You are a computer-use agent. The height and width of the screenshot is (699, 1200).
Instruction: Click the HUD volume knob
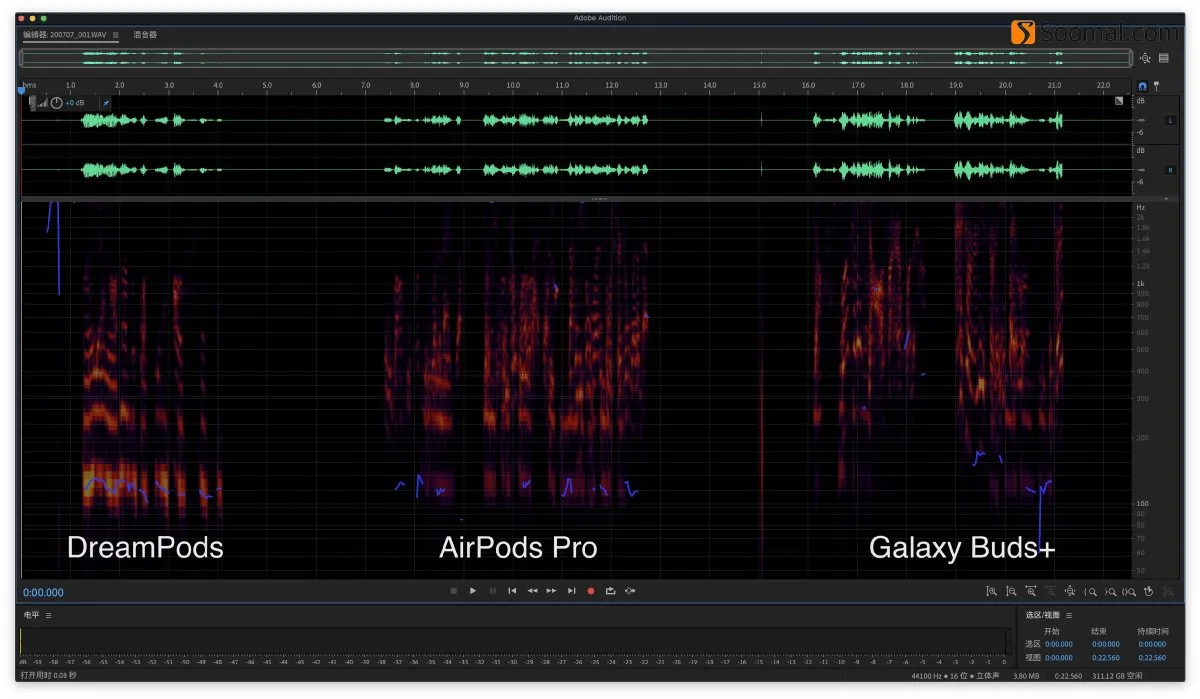(56, 102)
